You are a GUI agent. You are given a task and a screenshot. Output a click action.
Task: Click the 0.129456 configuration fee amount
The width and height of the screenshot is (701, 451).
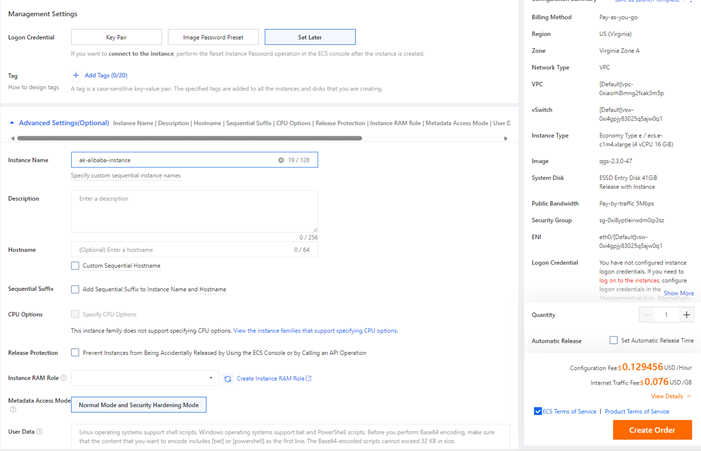[x=642, y=367]
